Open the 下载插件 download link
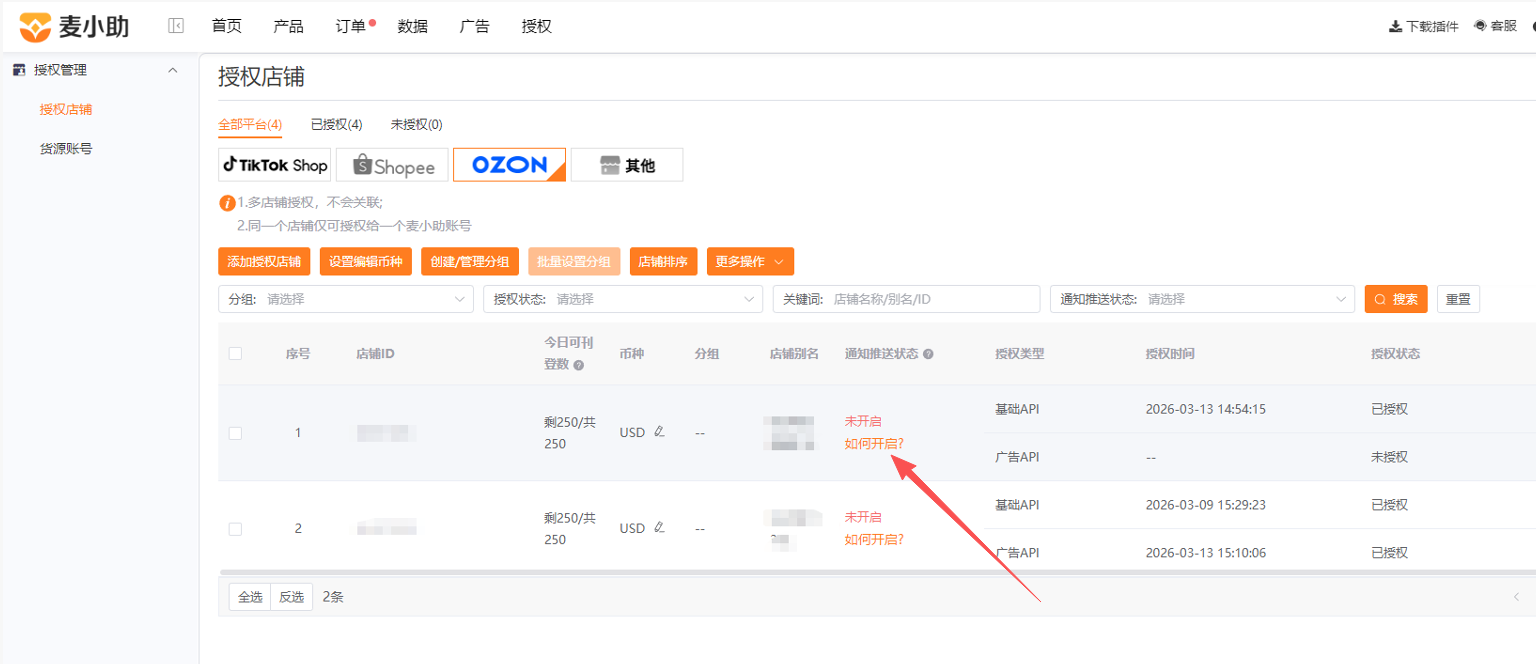 [x=1424, y=26]
